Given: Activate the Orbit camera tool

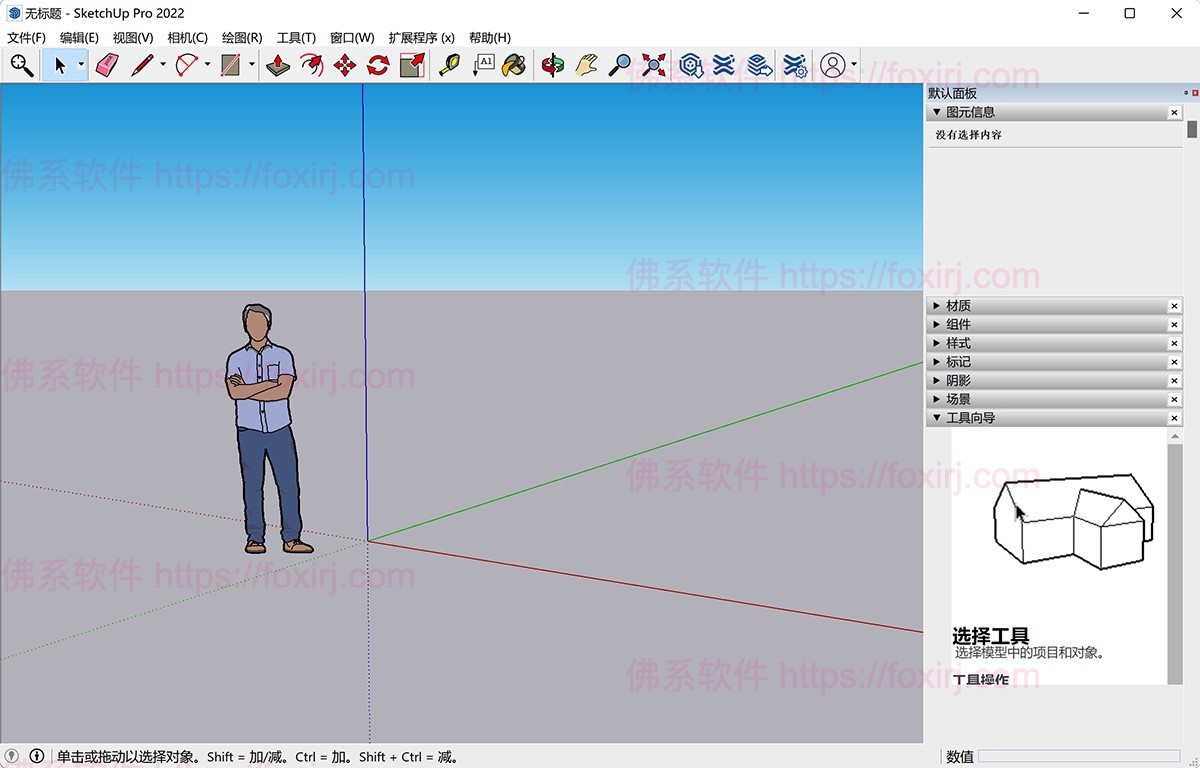Looking at the screenshot, I should click(x=552, y=66).
